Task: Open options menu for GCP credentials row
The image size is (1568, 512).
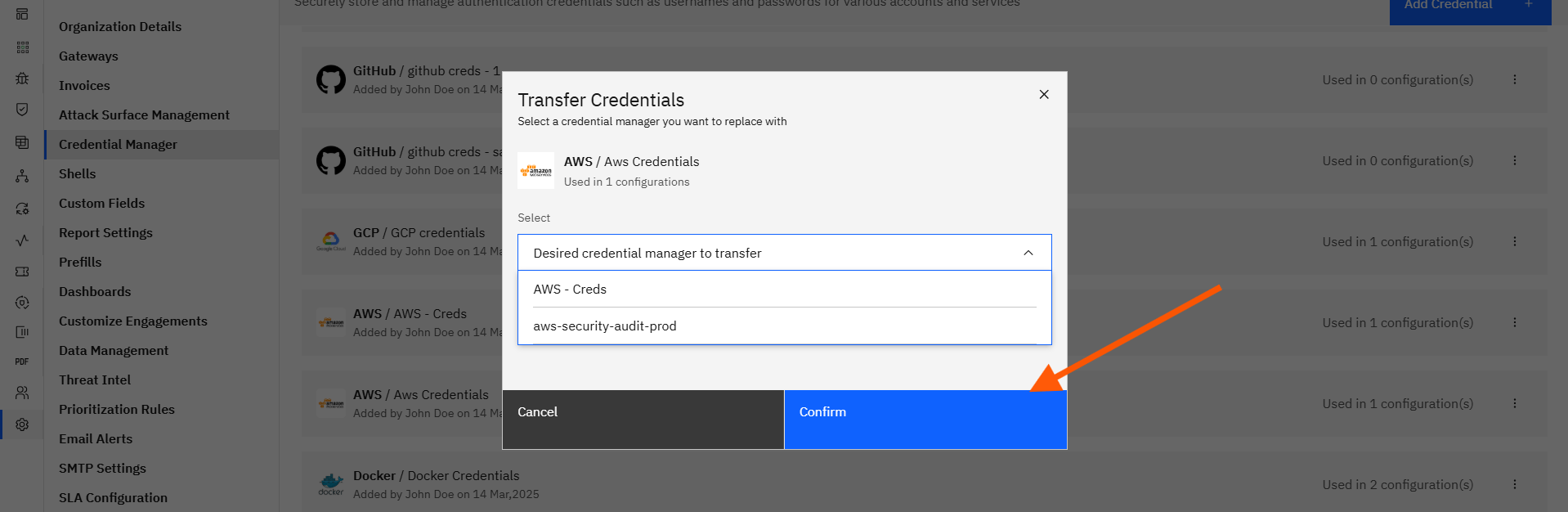Action: tap(1515, 242)
